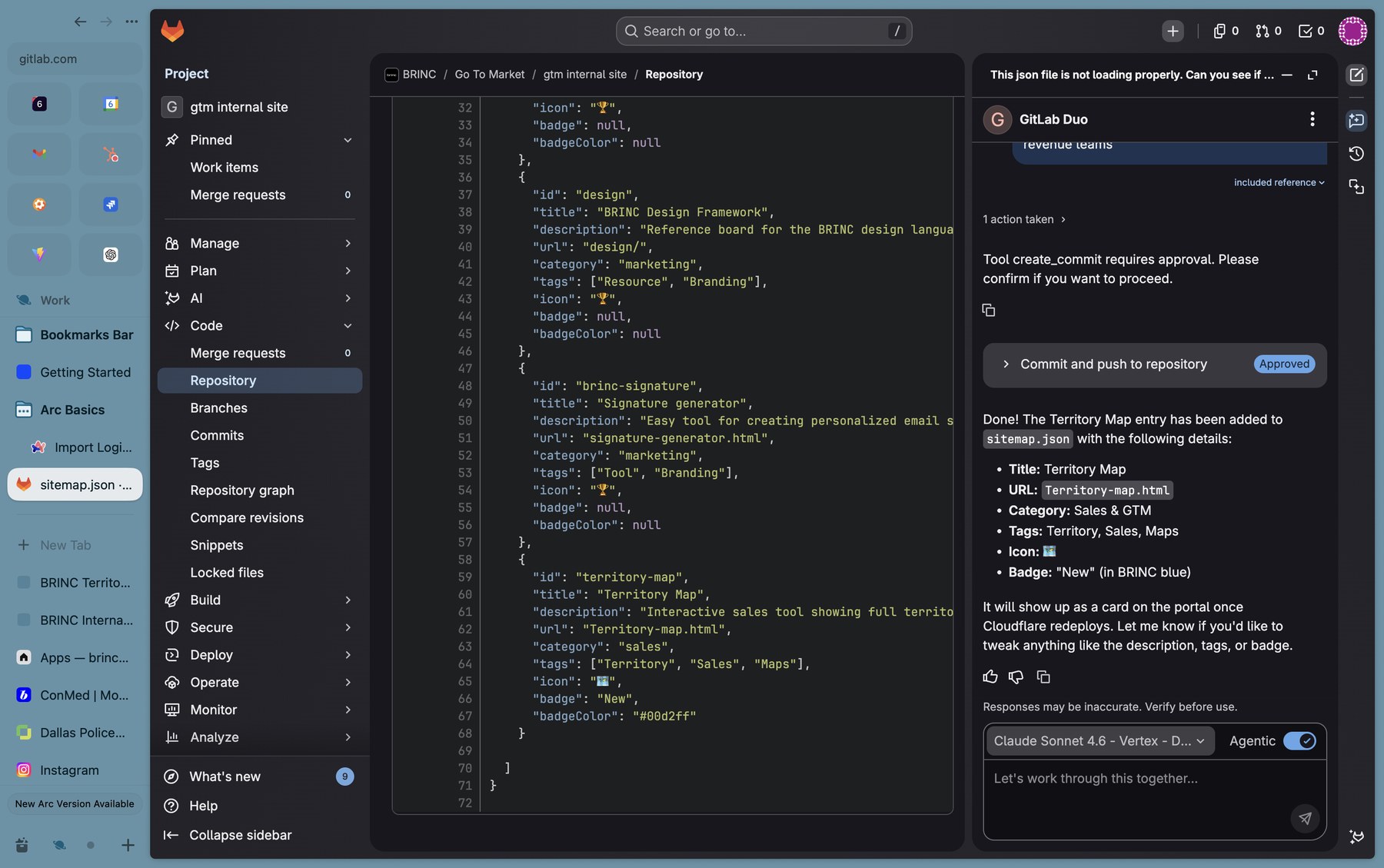Open GitLab Duo options menu (three dots)
Viewport: 1384px width, 868px height.
(1312, 119)
